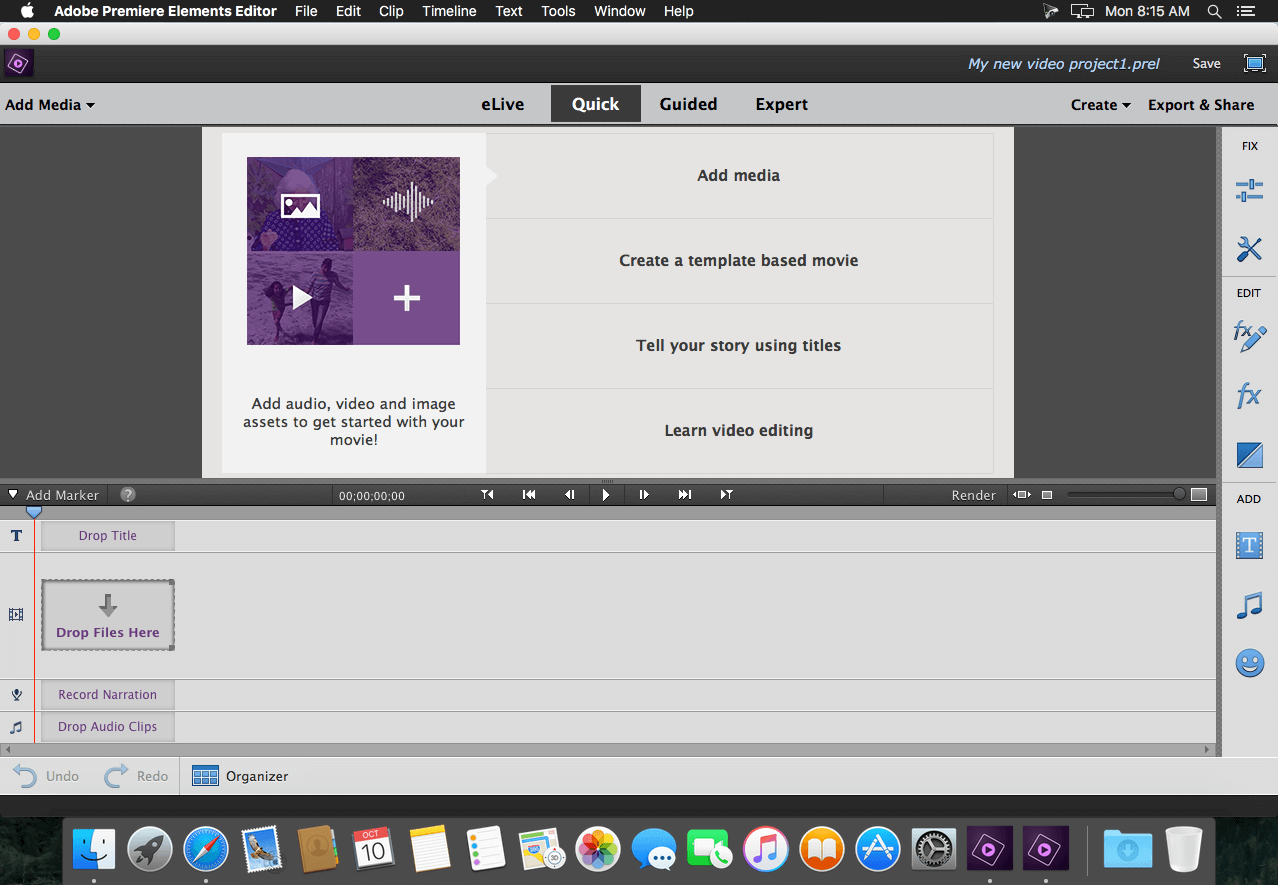Click the zoom in icon right of zoom slider
The height and width of the screenshot is (885, 1278).
tap(1199, 494)
